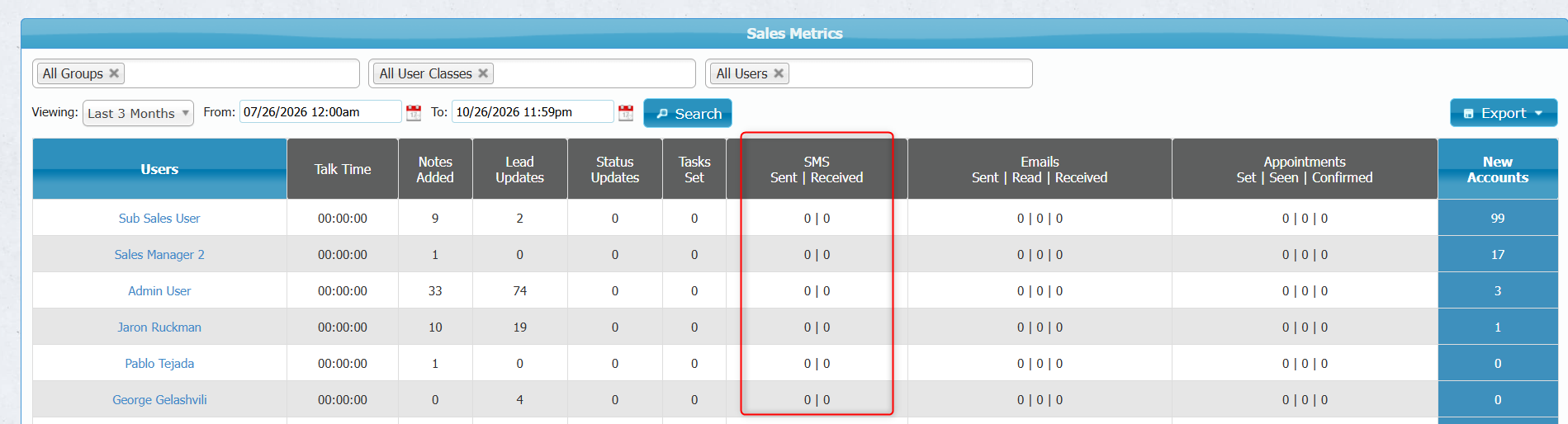The width and height of the screenshot is (1568, 424).
Task: Click Sub Sales User's Lead Updates value 2
Action: click(520, 219)
